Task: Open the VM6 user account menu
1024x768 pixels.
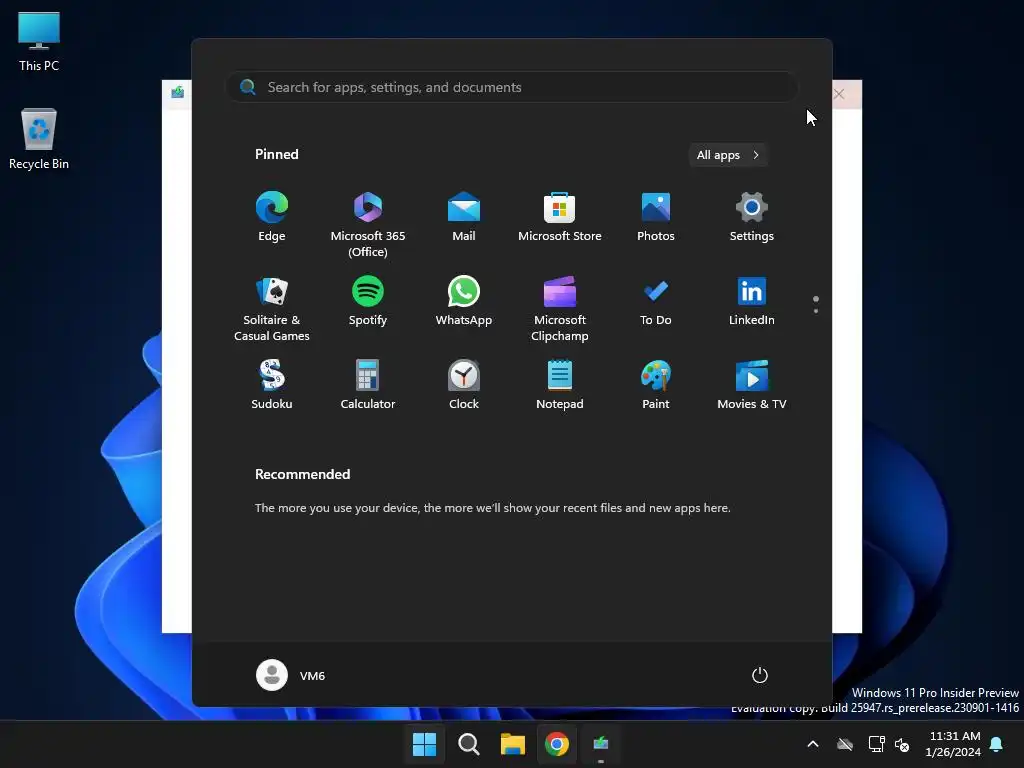Action: tap(291, 675)
